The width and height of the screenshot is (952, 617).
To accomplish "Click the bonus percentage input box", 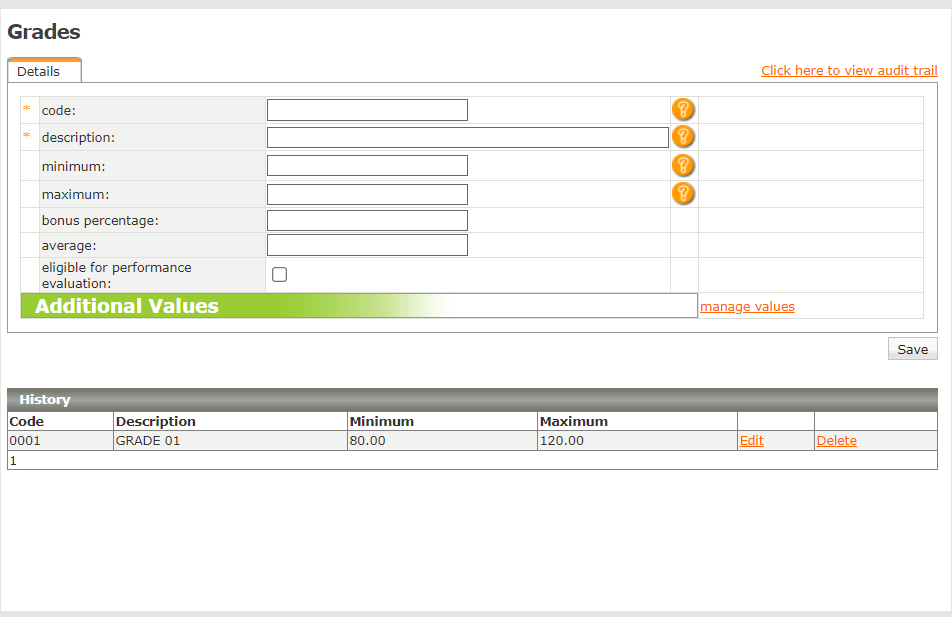I will (367, 220).
